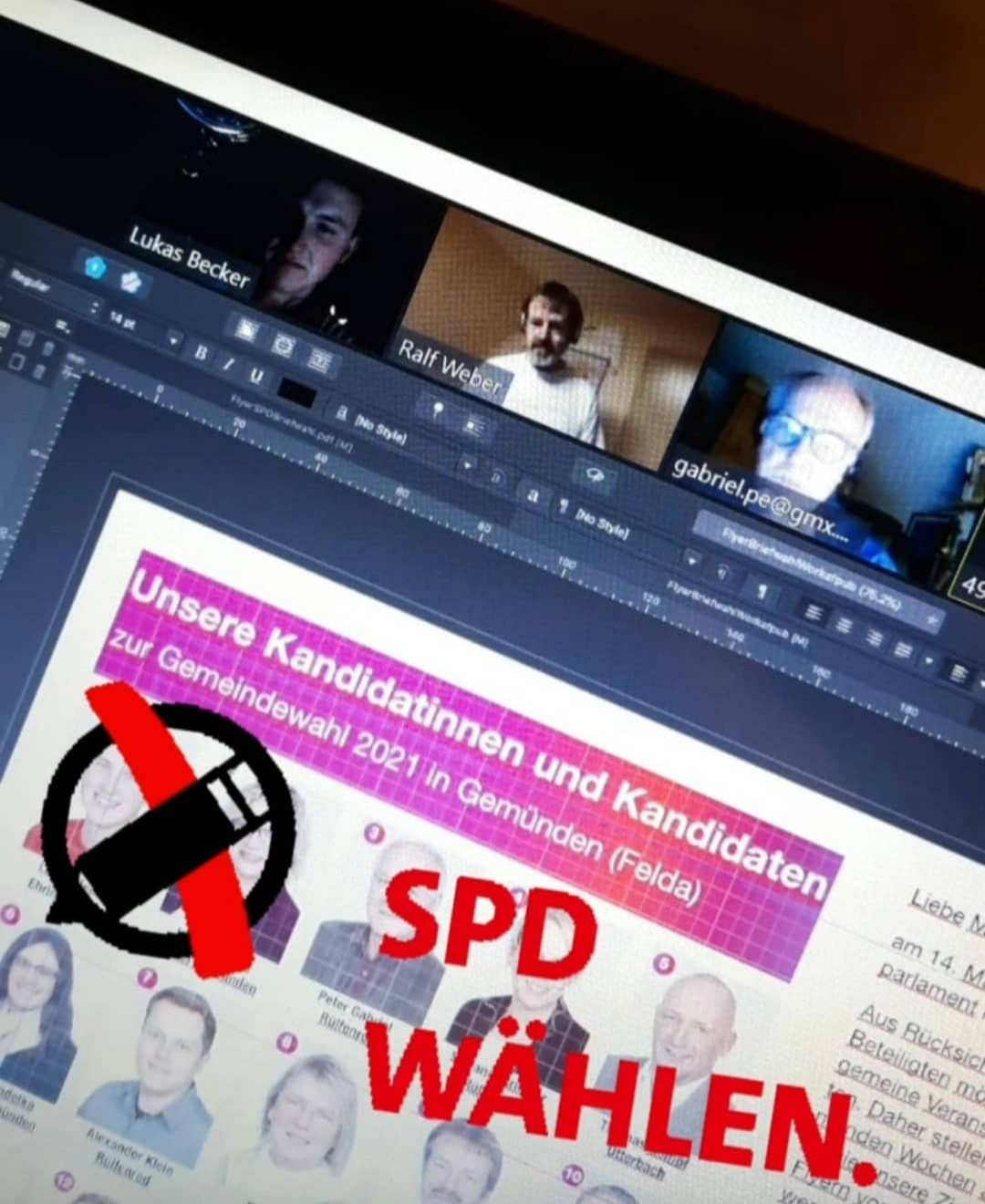The width and height of the screenshot is (985, 1204).
Task: Switch to the blue Designer Persona icon
Action: [x=94, y=266]
